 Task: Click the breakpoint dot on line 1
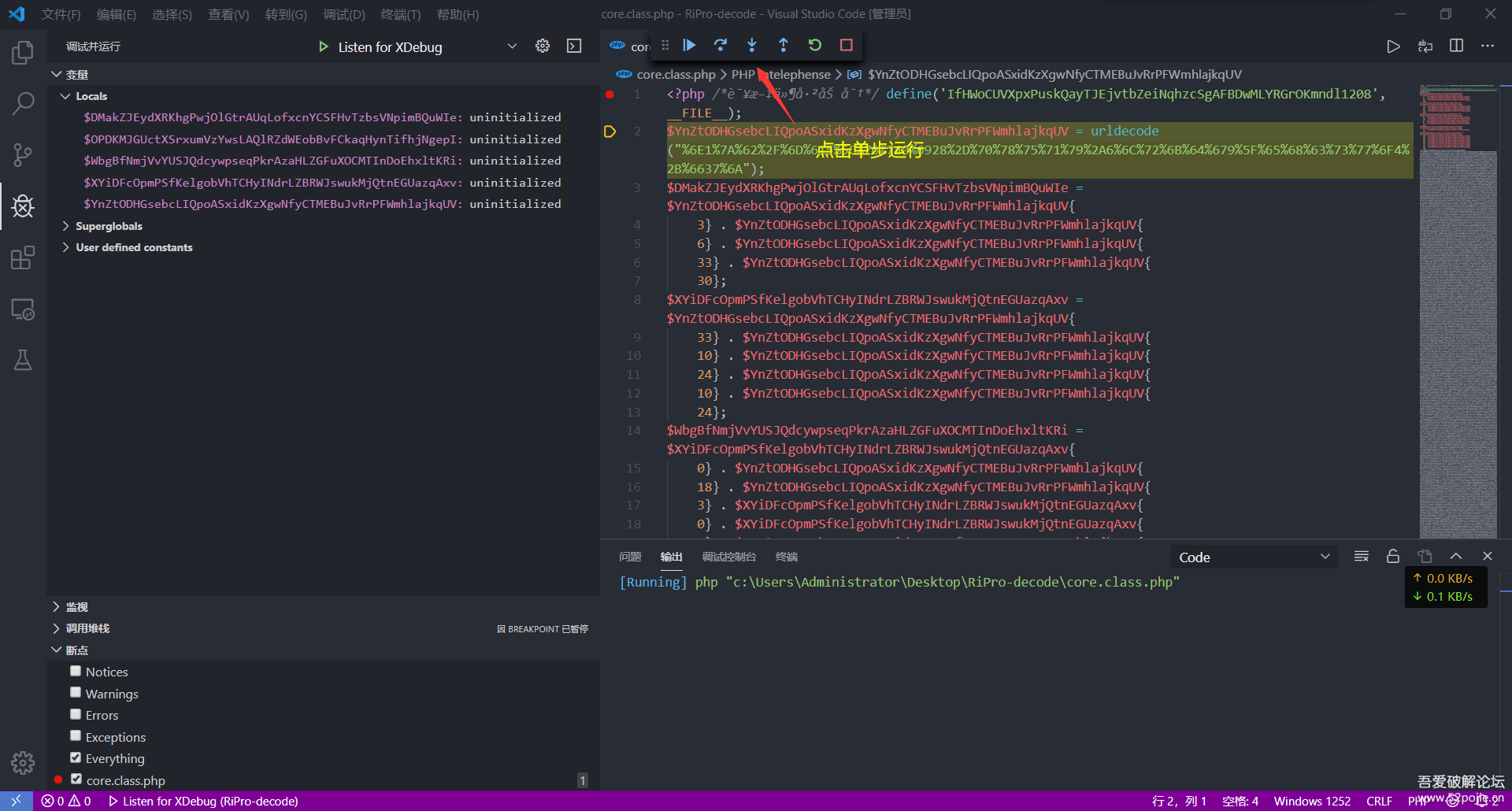click(610, 94)
